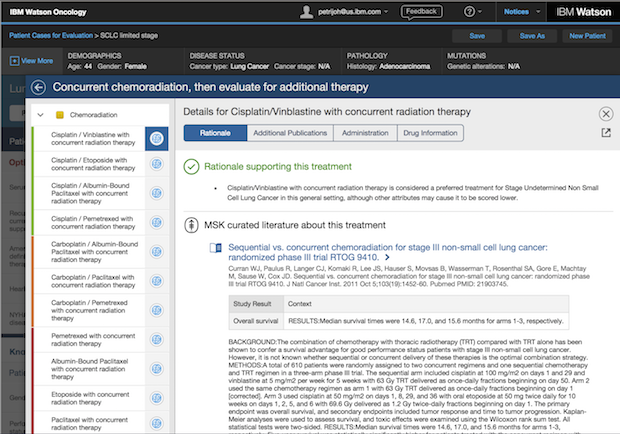Open the help question mark menu

472,12
